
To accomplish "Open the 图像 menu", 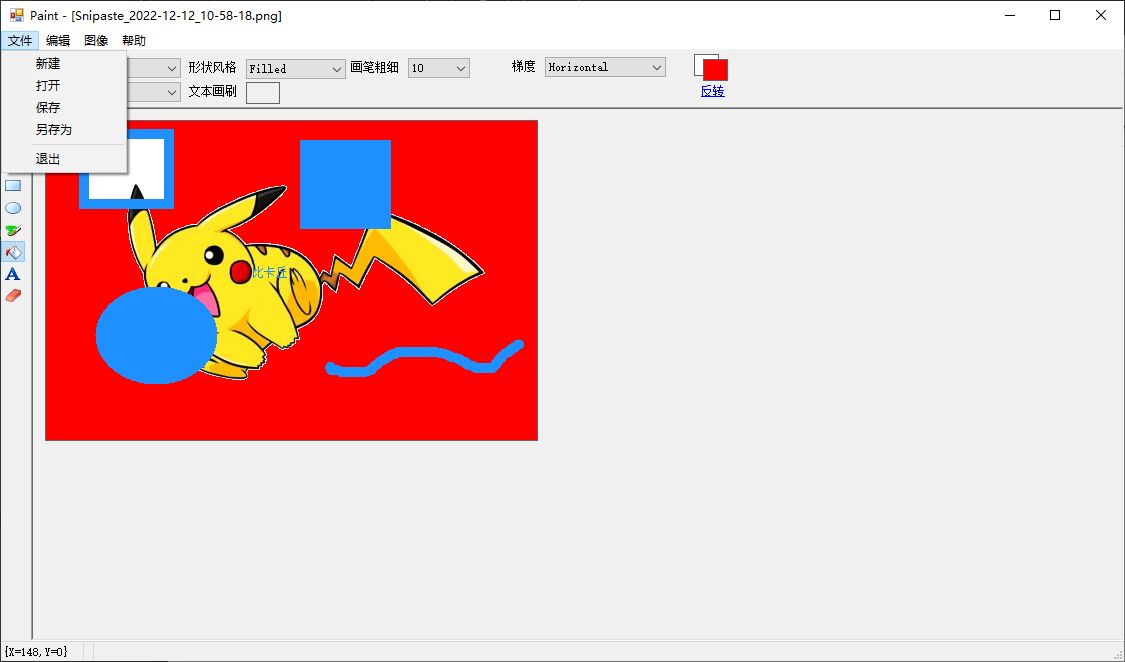I will coord(96,41).
